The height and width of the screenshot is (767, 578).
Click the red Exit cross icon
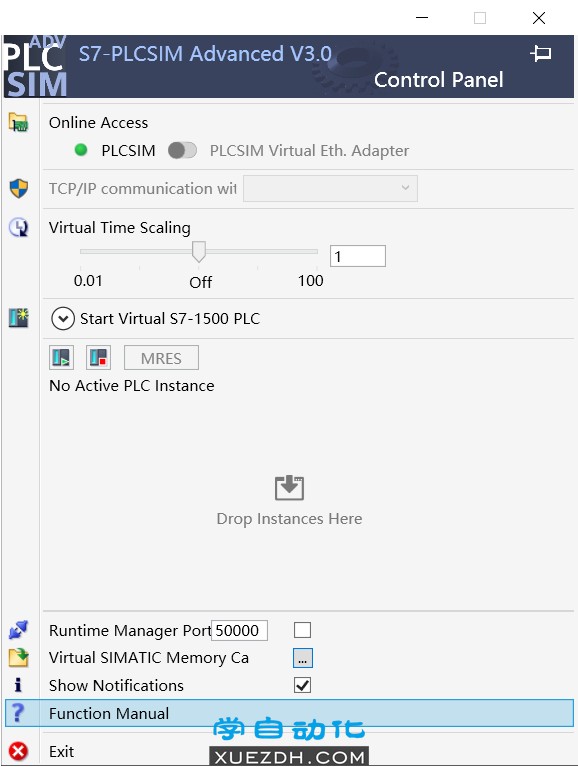click(19, 751)
